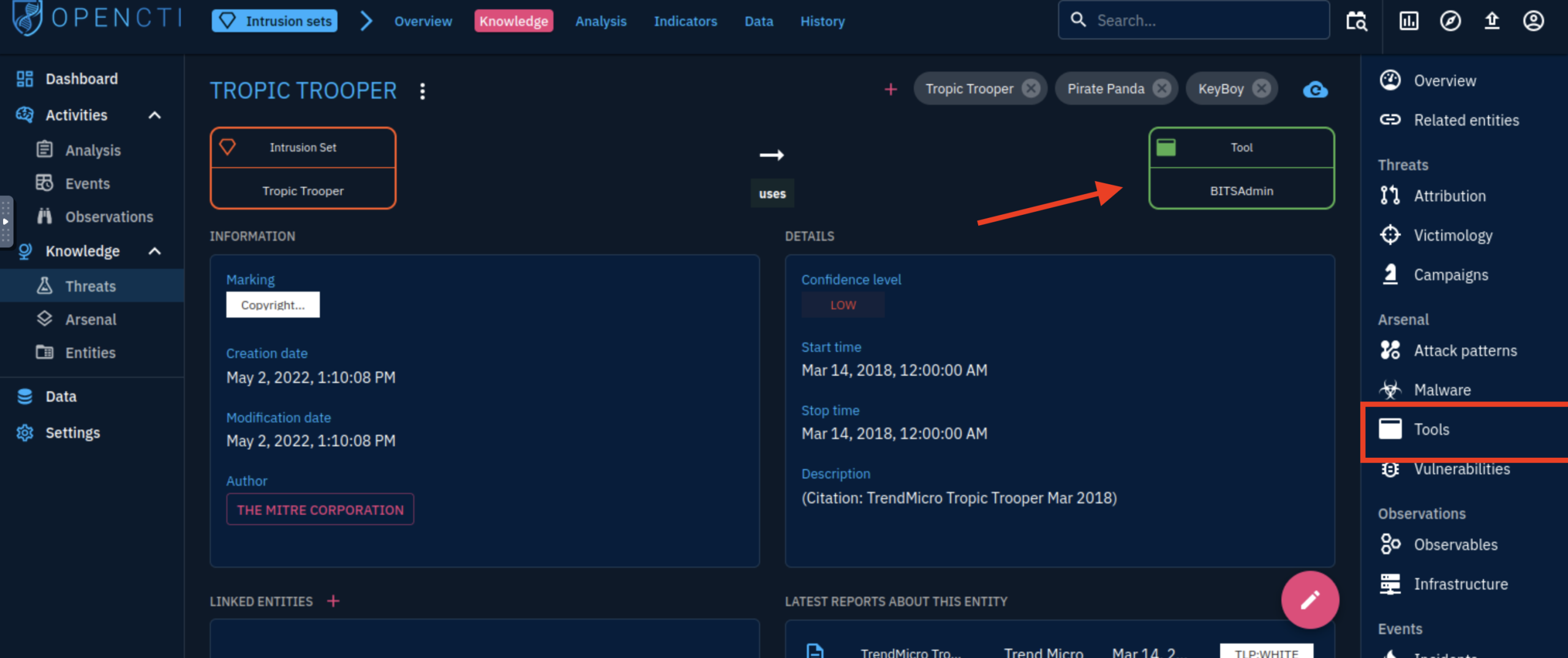Switch to the Overview top tab
This screenshot has width=1568, height=658.
pyautogui.click(x=423, y=21)
